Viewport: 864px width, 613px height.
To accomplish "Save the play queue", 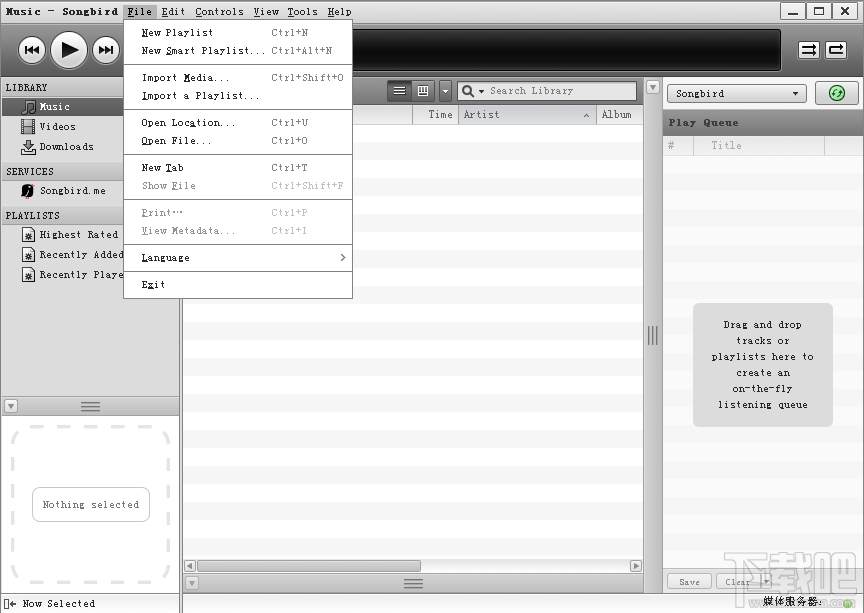I will [689, 582].
